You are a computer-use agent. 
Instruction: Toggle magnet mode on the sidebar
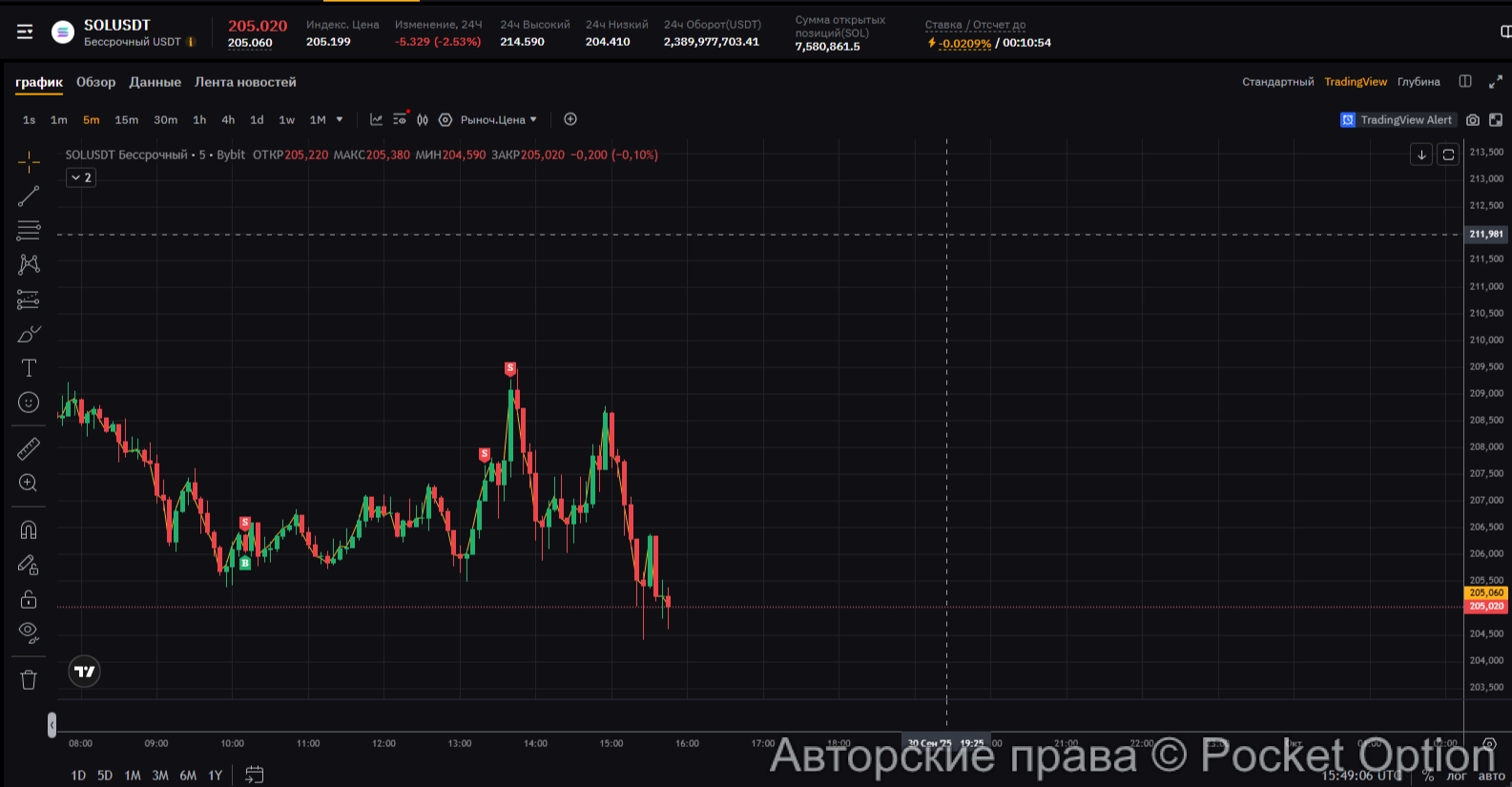(29, 530)
